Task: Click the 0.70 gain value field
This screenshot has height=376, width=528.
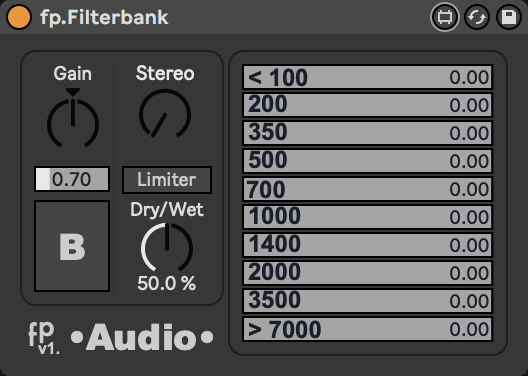Action: pos(72,179)
